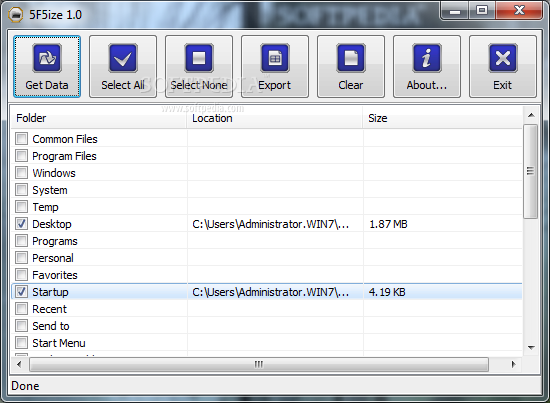
Task: Click the Get Data toolbar button
Action: tap(47, 66)
